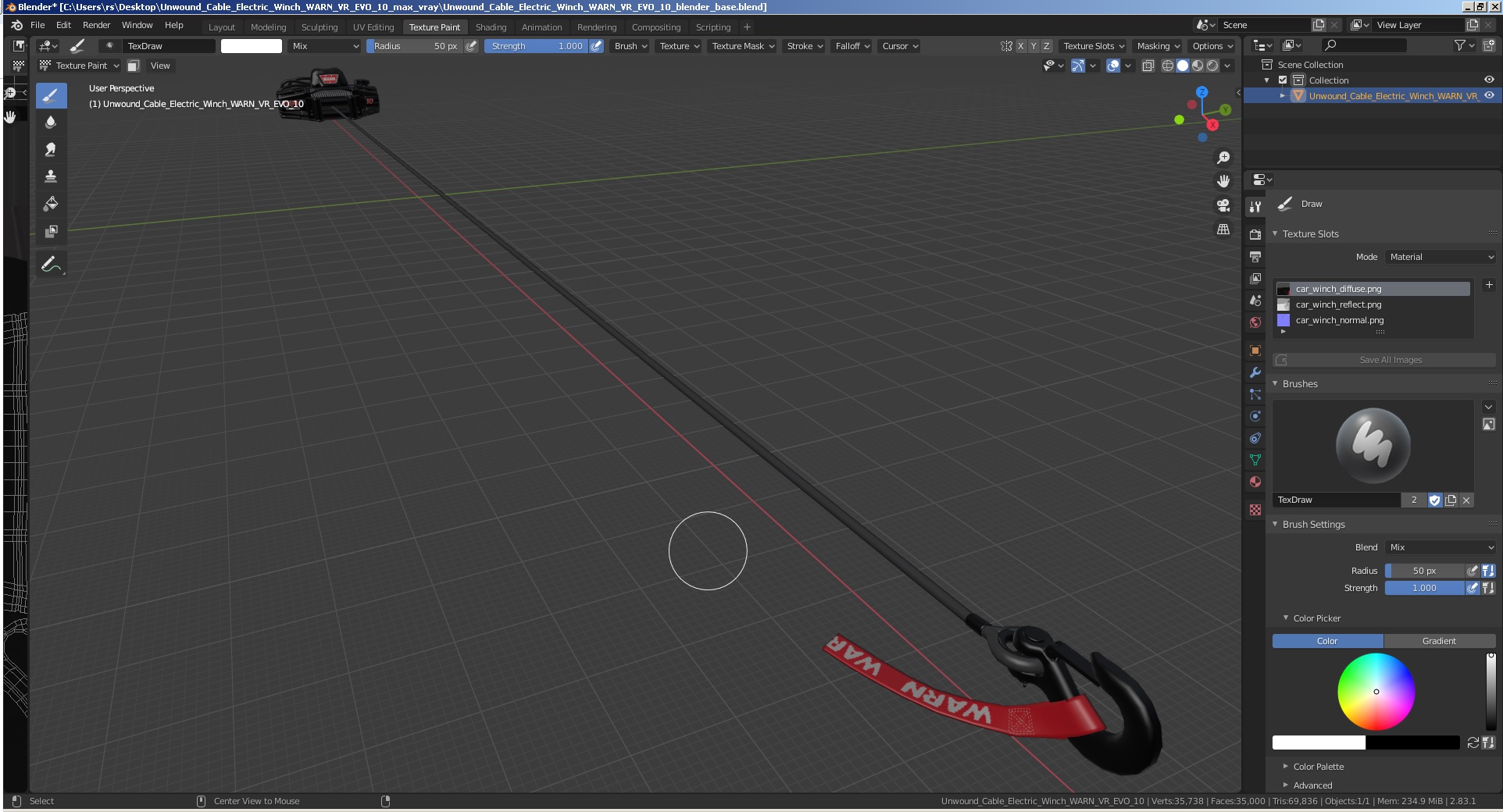Select the Mask tool
1503x812 pixels.
(51, 231)
